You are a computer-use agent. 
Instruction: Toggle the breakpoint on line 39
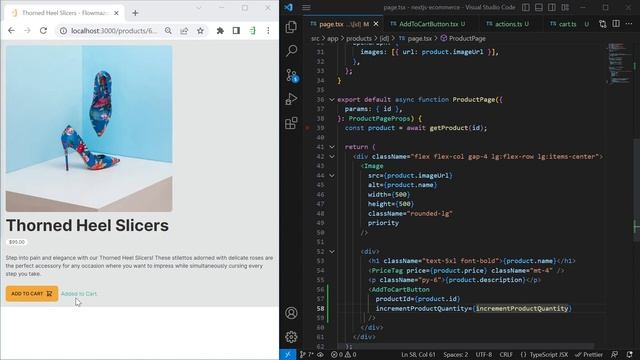307,128
